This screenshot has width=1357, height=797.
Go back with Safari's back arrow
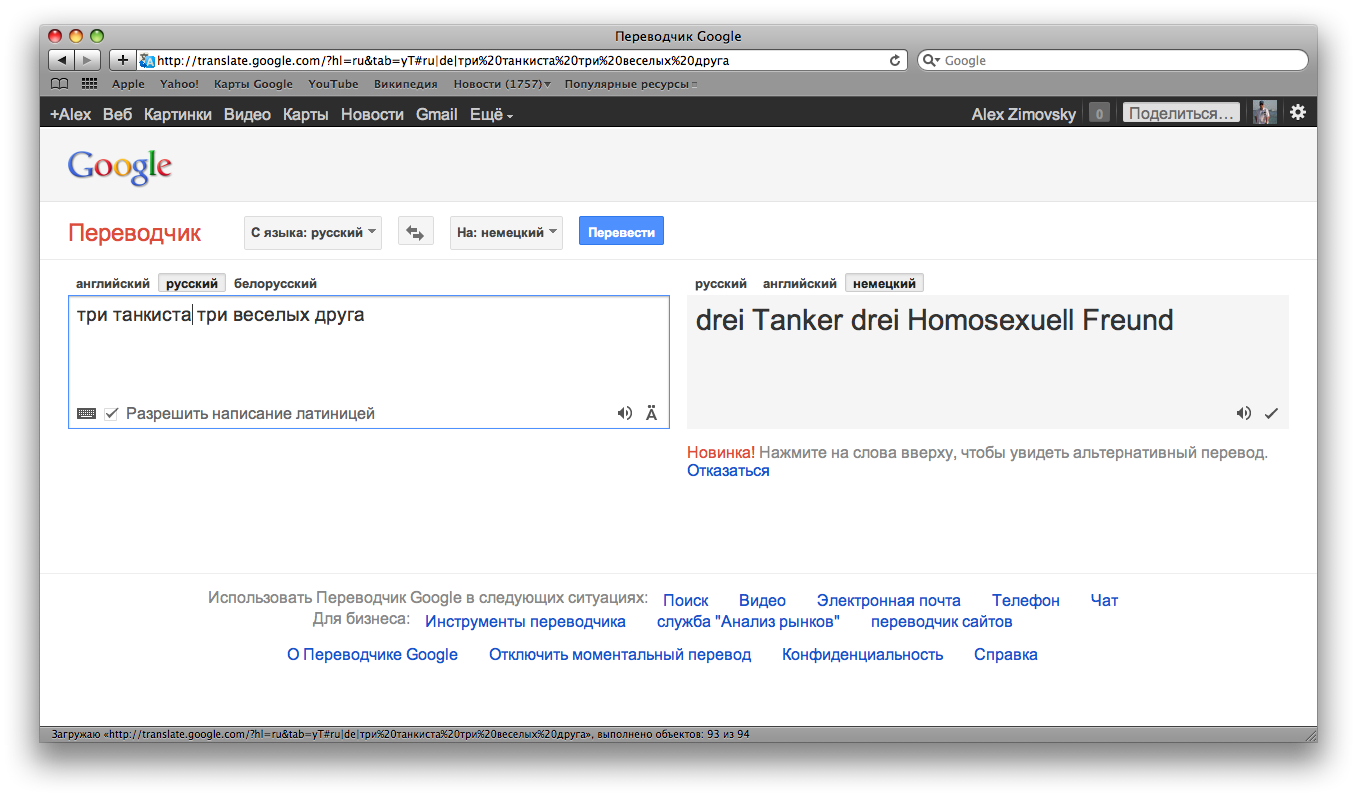click(x=62, y=60)
